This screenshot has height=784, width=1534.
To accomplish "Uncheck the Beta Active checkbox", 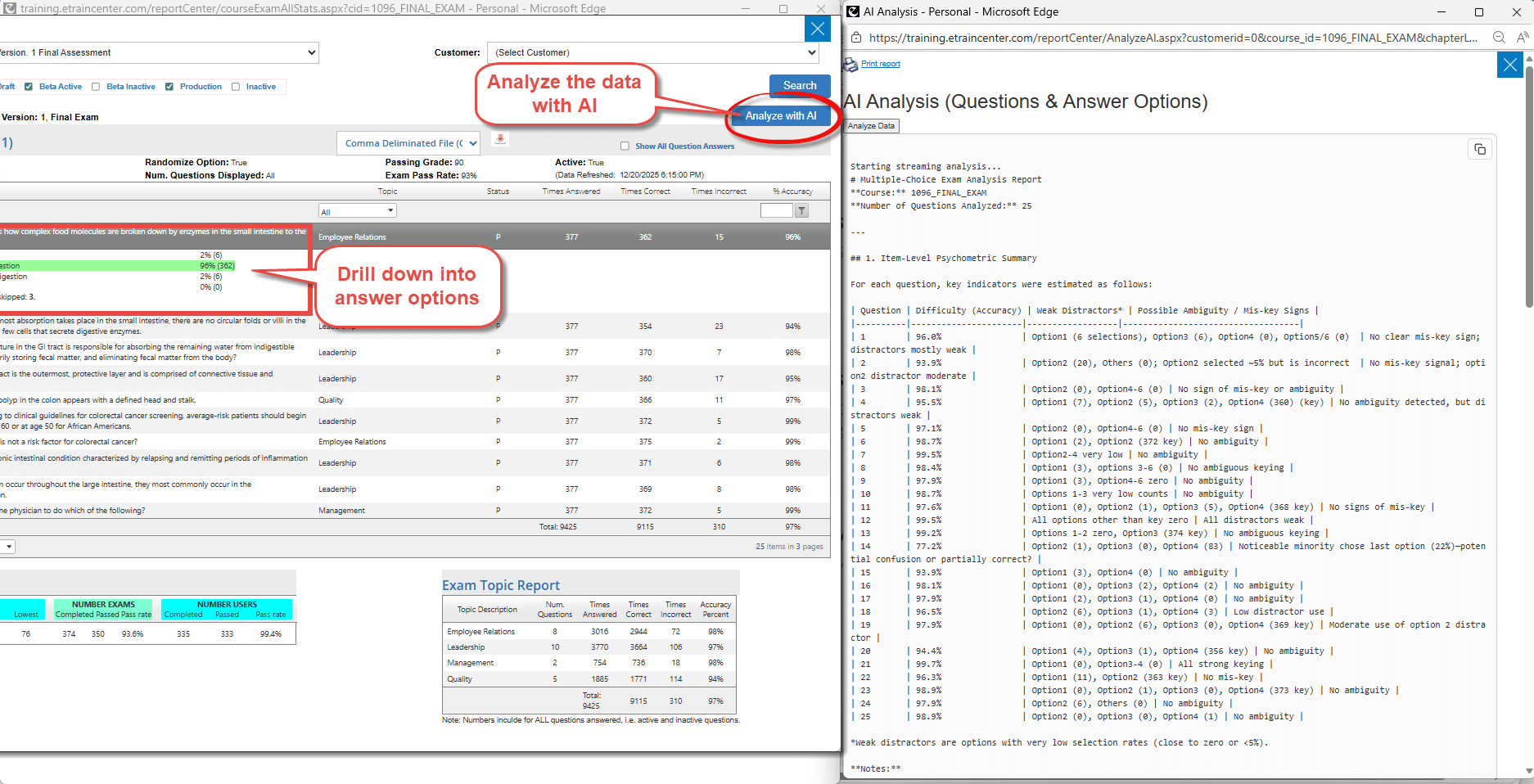I will (x=28, y=86).
